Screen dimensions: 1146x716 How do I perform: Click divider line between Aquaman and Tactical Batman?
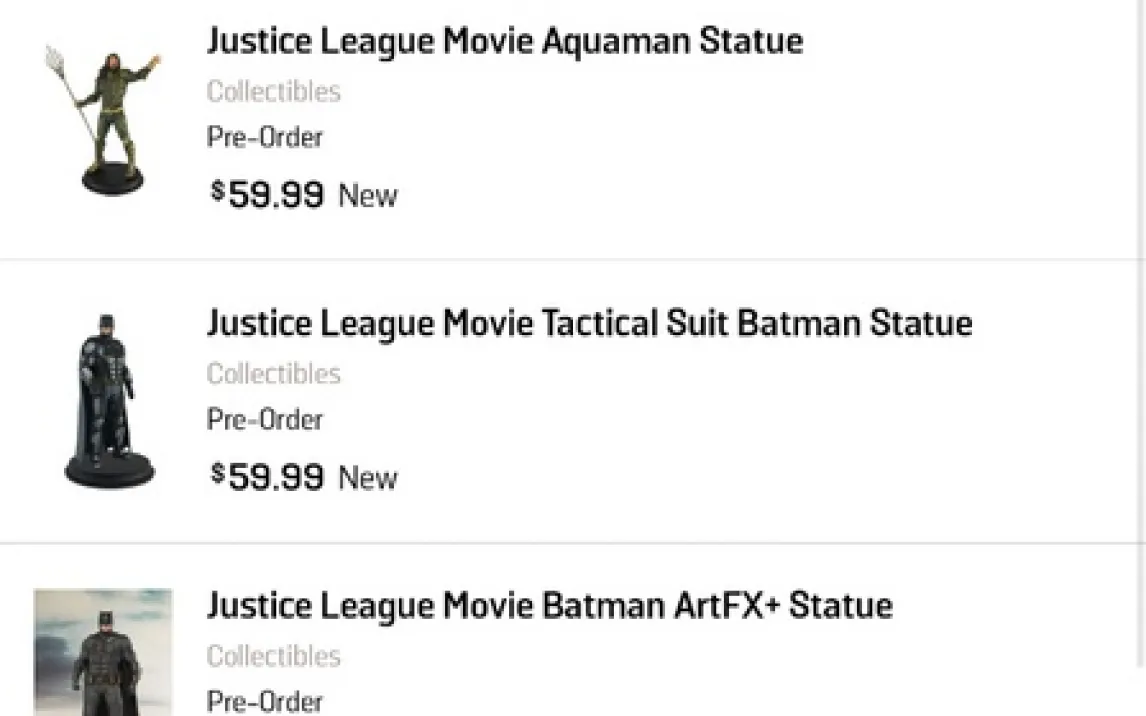pyautogui.click(x=573, y=260)
